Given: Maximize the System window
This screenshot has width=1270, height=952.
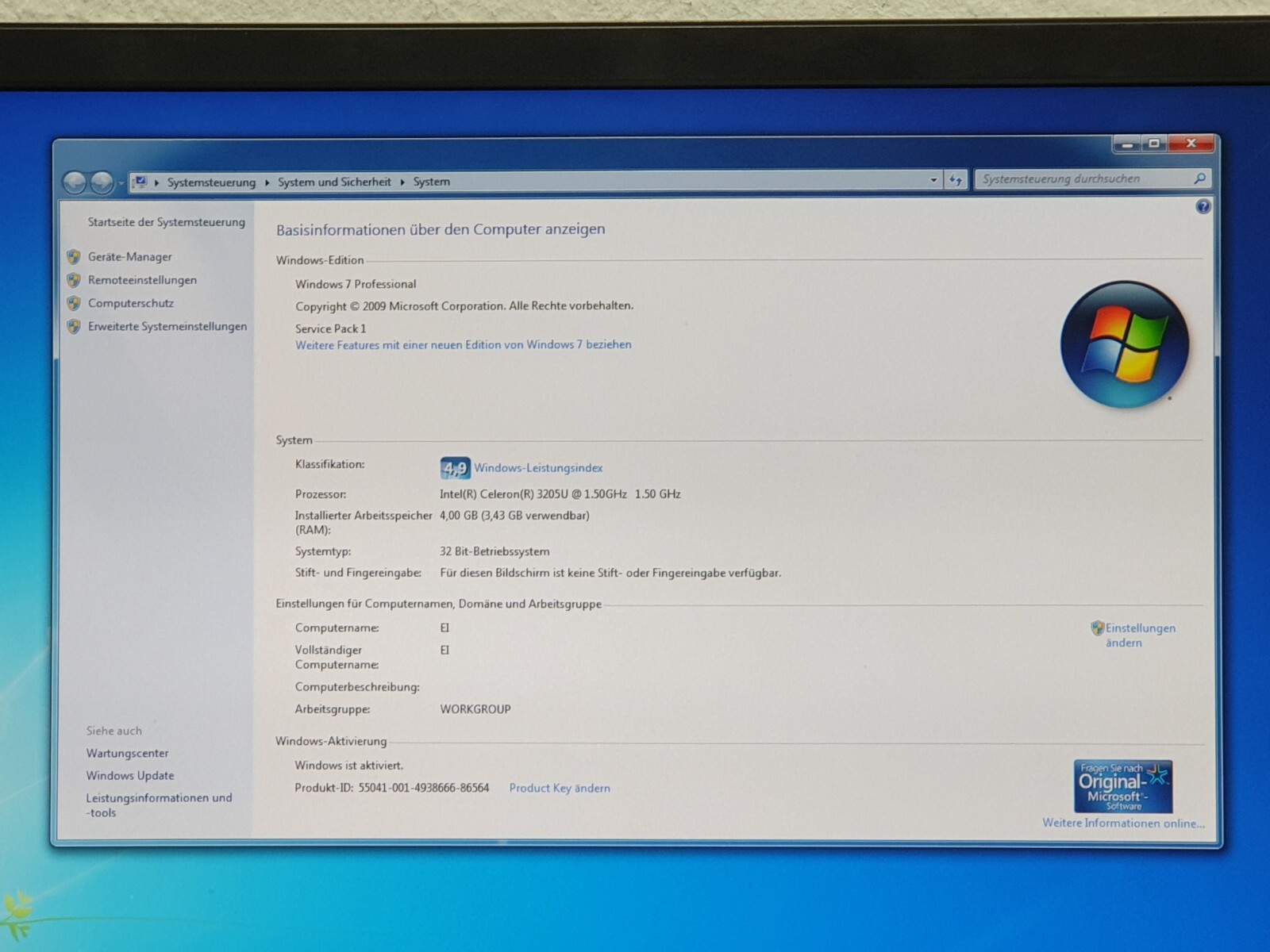Looking at the screenshot, I should 1153,144.
